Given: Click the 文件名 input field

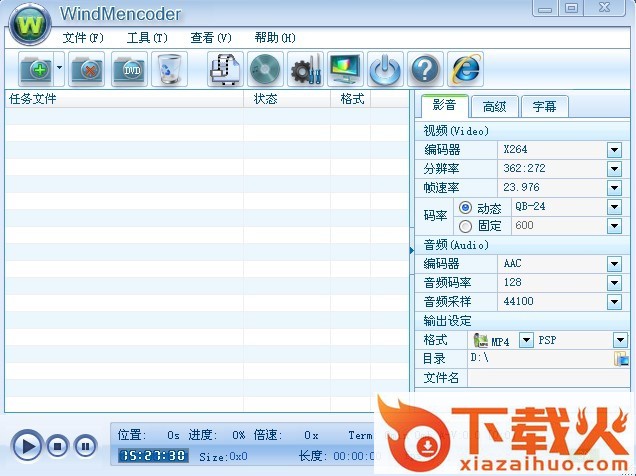Looking at the screenshot, I should click(x=548, y=378).
